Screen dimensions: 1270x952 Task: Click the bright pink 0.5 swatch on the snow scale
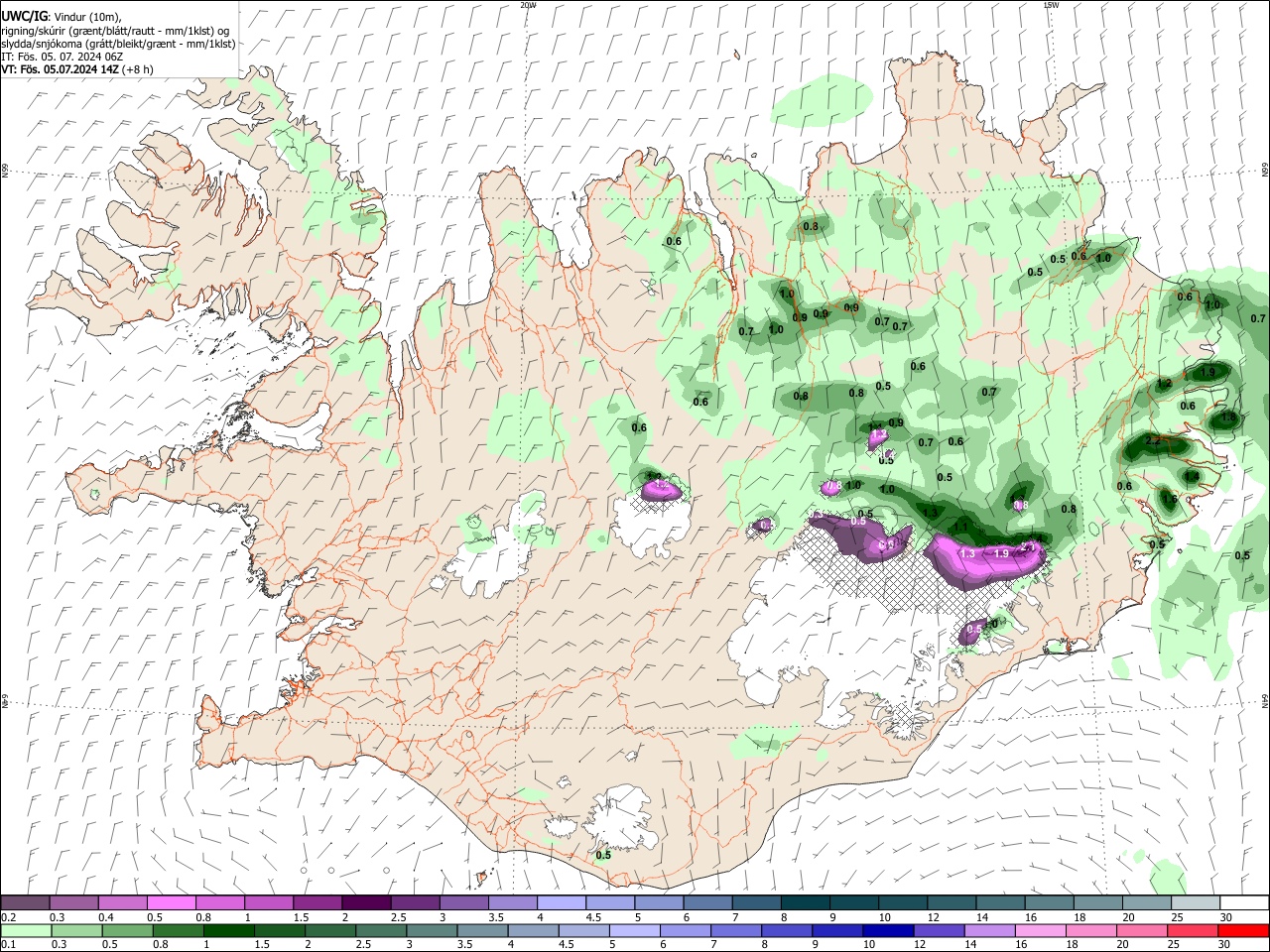(x=171, y=902)
